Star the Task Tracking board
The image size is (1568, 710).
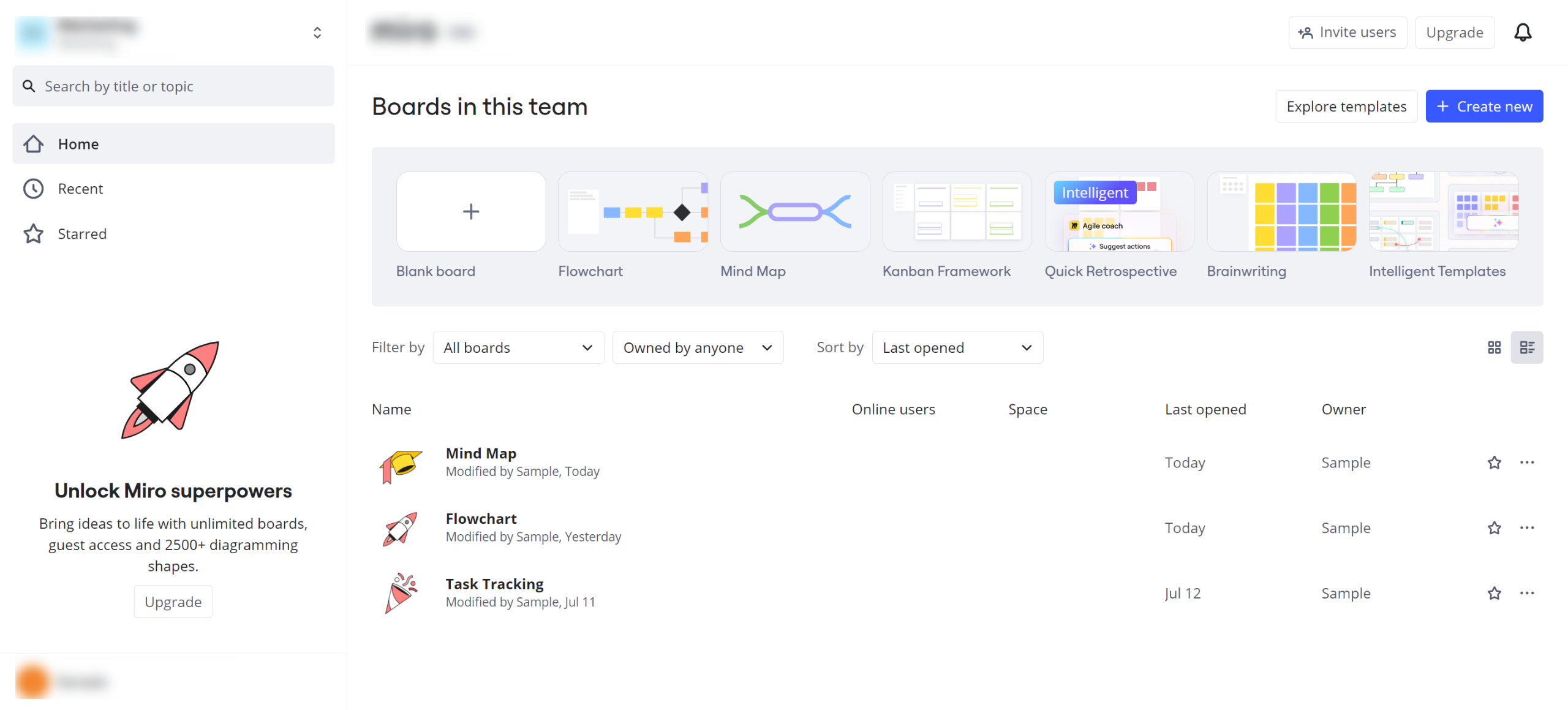[x=1494, y=593]
